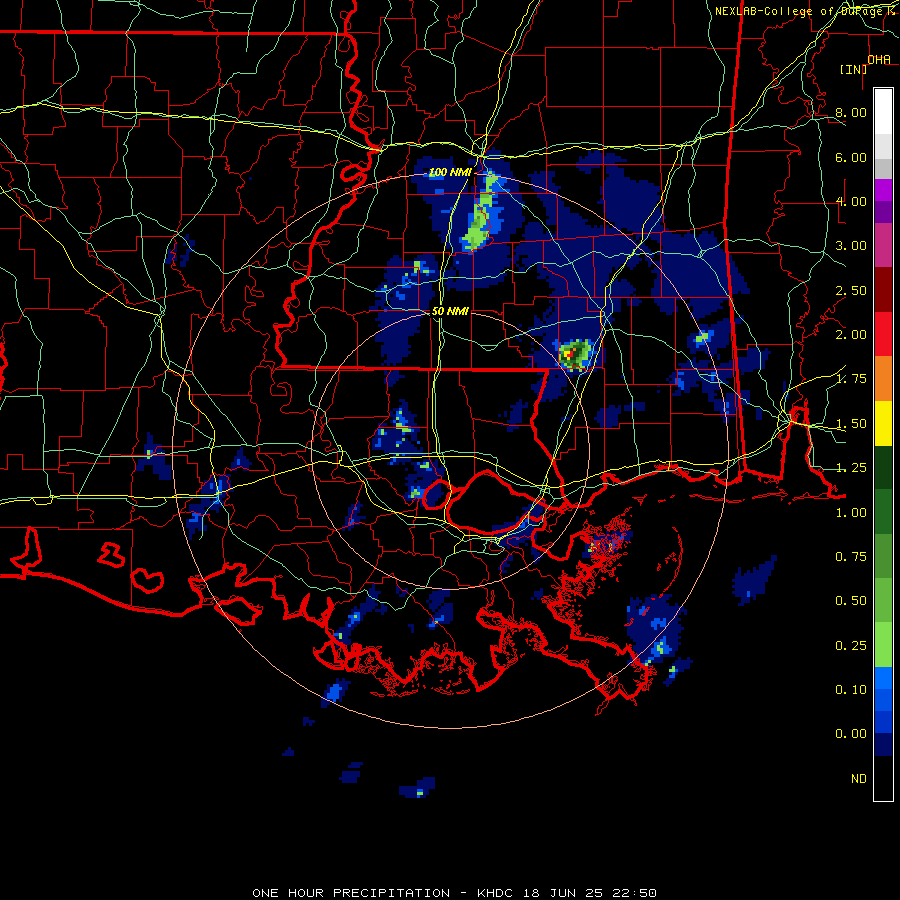Click the yellow swatch in the legend
The height and width of the screenshot is (900, 900).
point(883,424)
